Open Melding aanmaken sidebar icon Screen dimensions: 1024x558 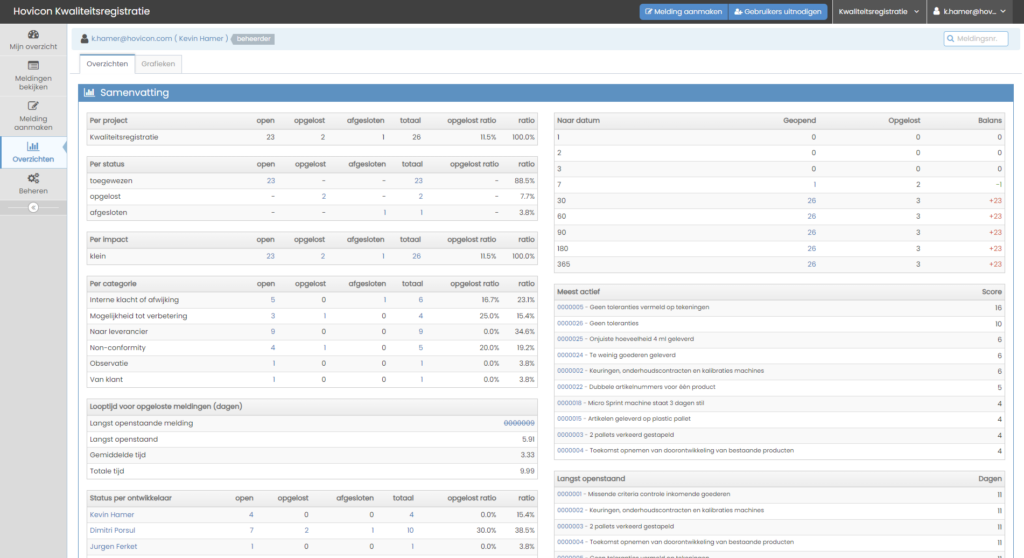pyautogui.click(x=33, y=105)
